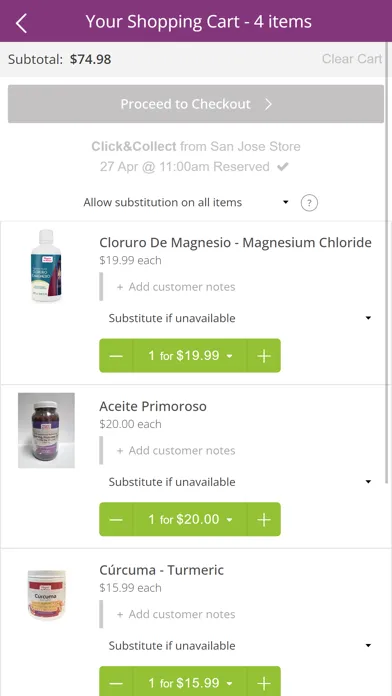
Task: Open Allow substitution on all items dropdown
Action: coord(186,202)
